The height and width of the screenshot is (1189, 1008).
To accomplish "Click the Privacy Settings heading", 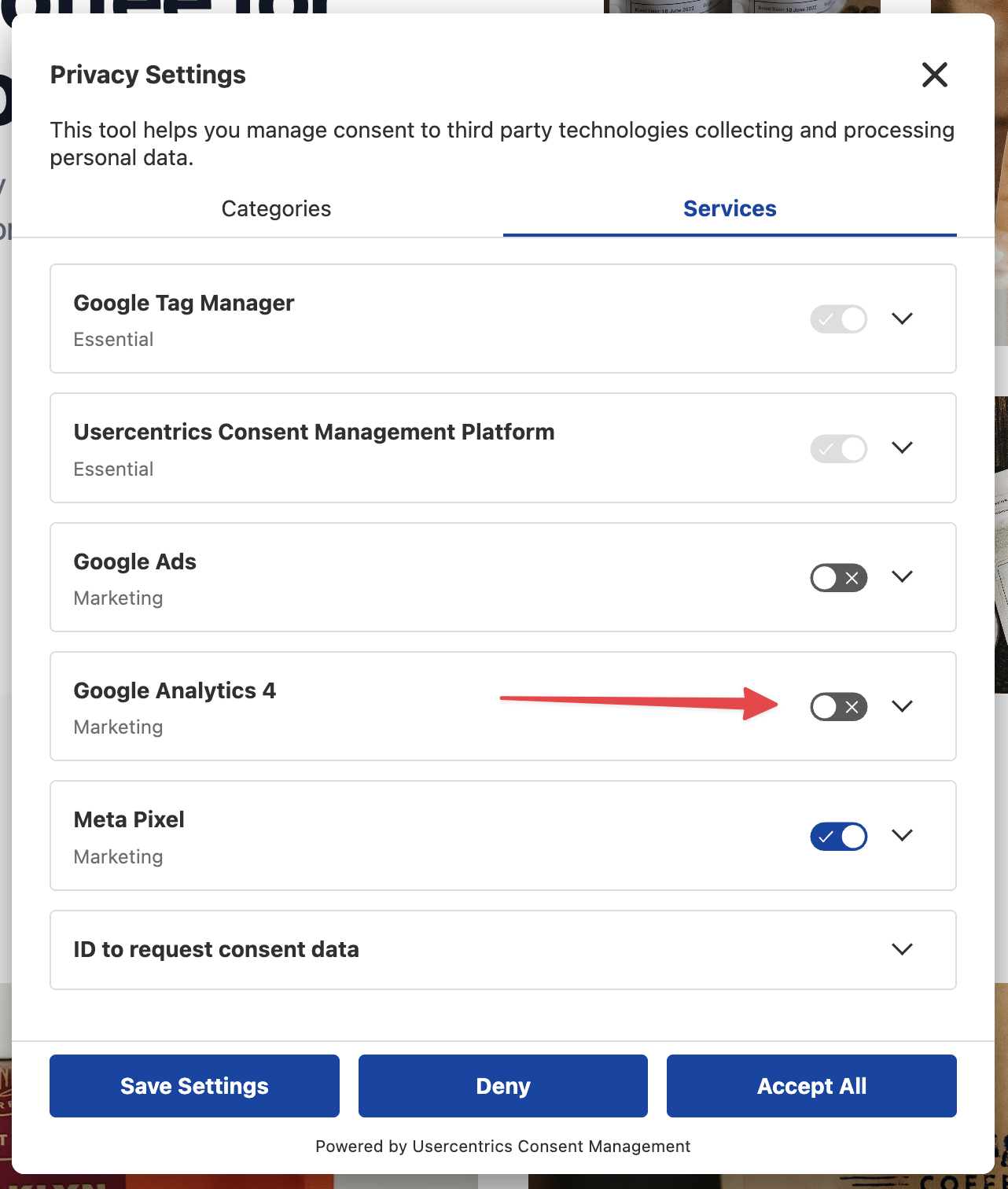I will (x=148, y=75).
